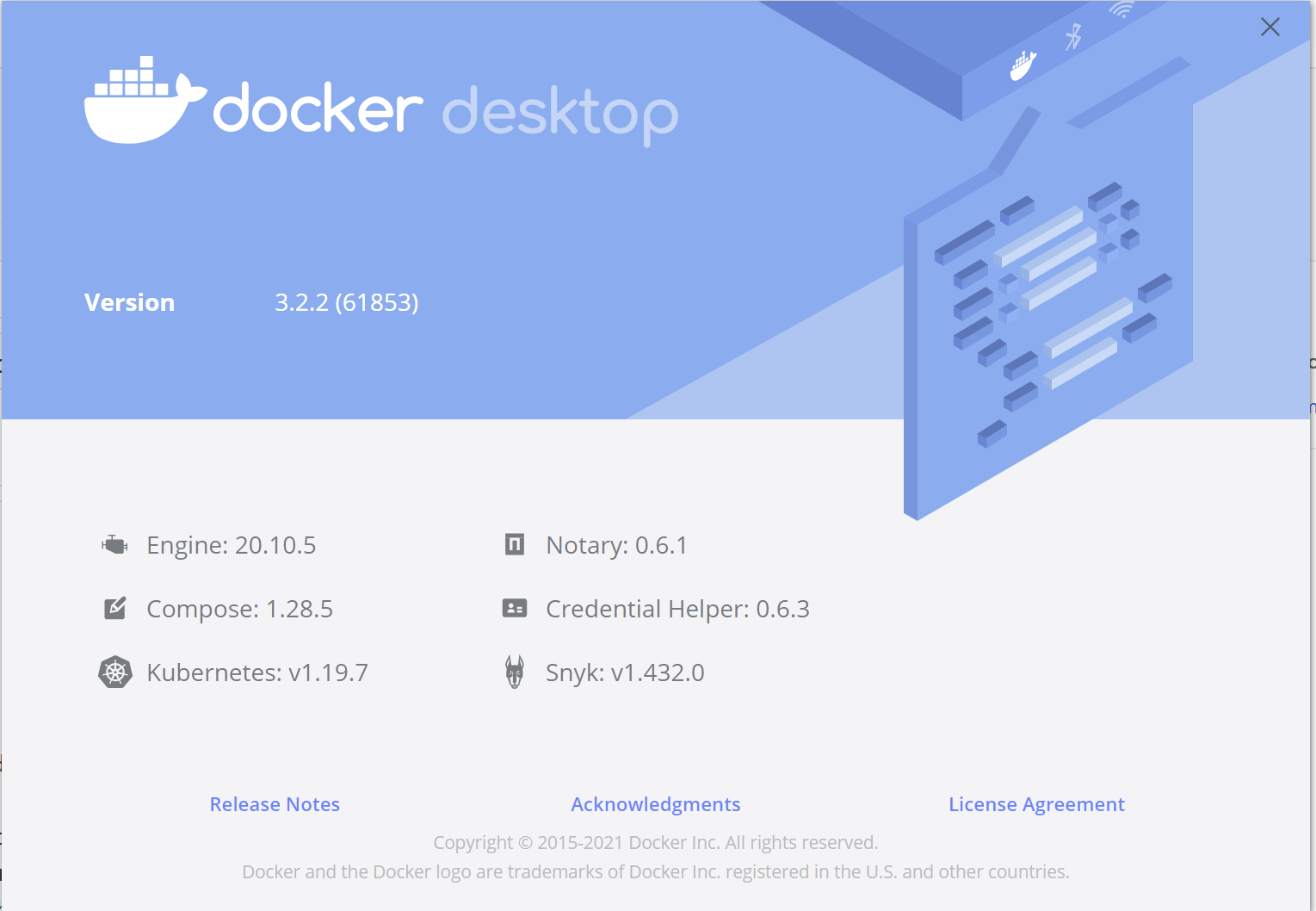Click the small whale icon on the illustration
Screen dimensions: 1316x911
click(1023, 65)
